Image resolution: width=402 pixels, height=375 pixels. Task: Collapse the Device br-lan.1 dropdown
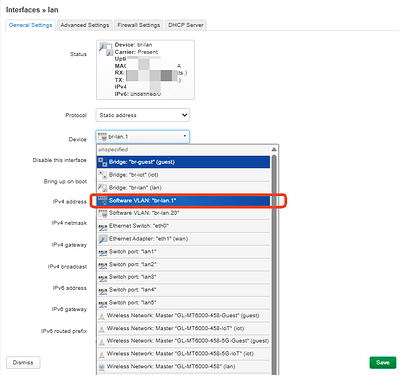click(x=143, y=137)
